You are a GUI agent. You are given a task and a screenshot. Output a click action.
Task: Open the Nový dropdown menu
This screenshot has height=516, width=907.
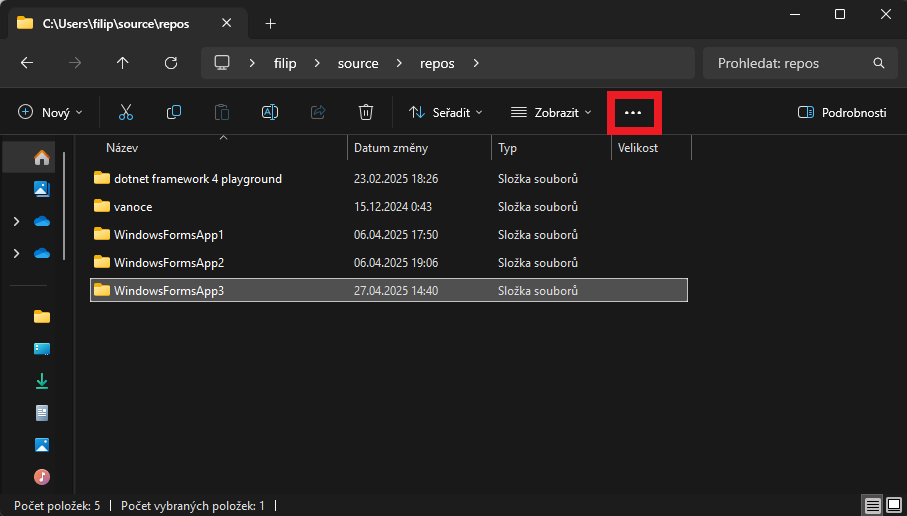pos(51,113)
